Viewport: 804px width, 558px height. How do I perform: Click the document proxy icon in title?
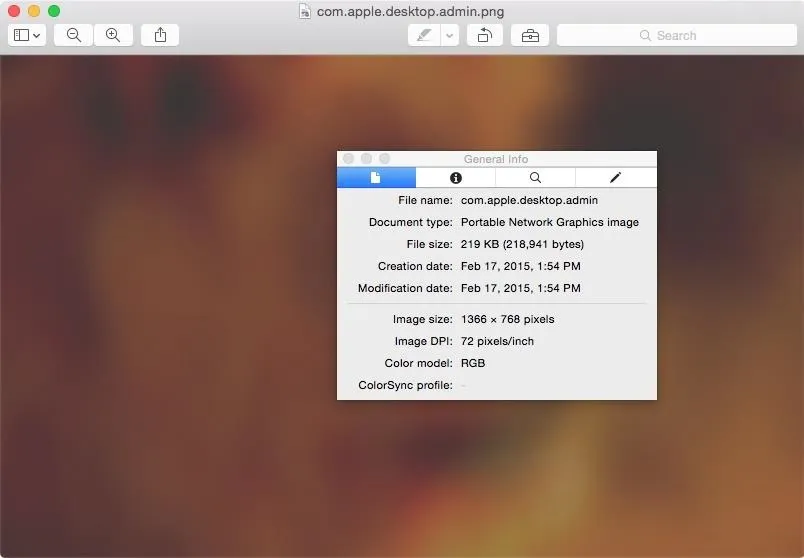pyautogui.click(x=305, y=11)
